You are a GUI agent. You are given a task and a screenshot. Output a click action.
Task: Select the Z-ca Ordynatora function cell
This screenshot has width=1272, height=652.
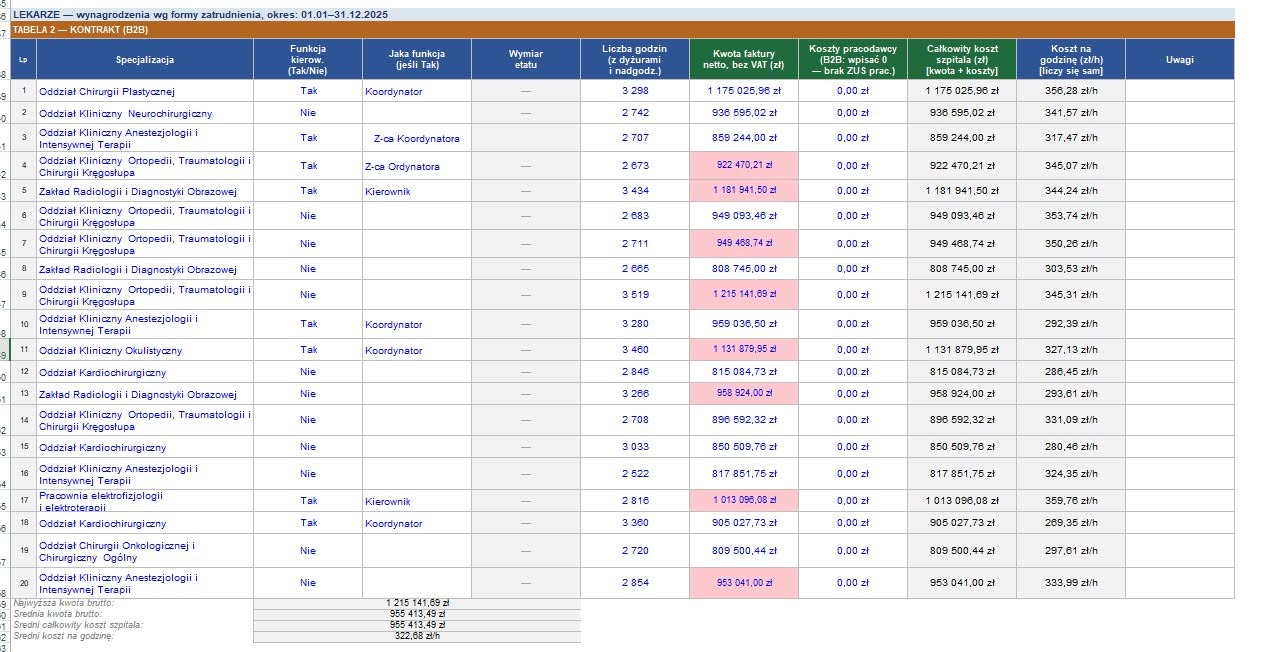(417, 166)
